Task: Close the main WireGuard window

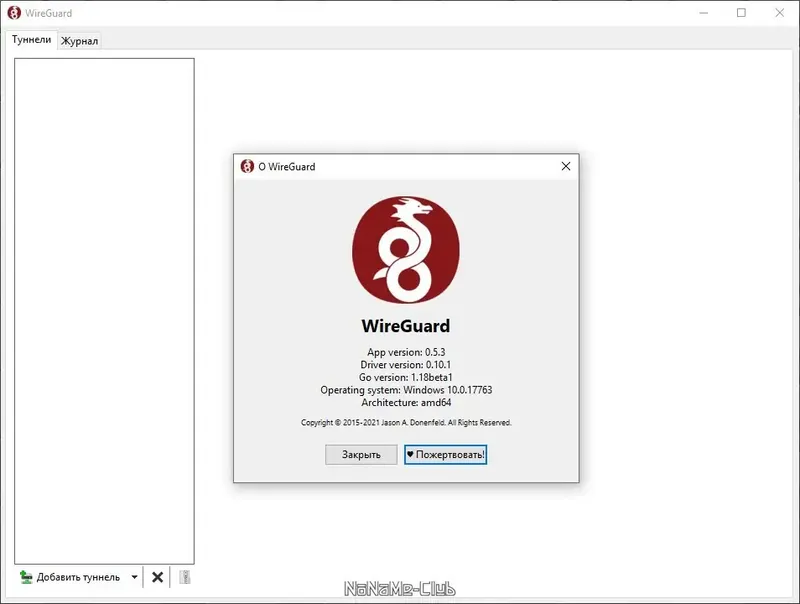Action: 780,13
